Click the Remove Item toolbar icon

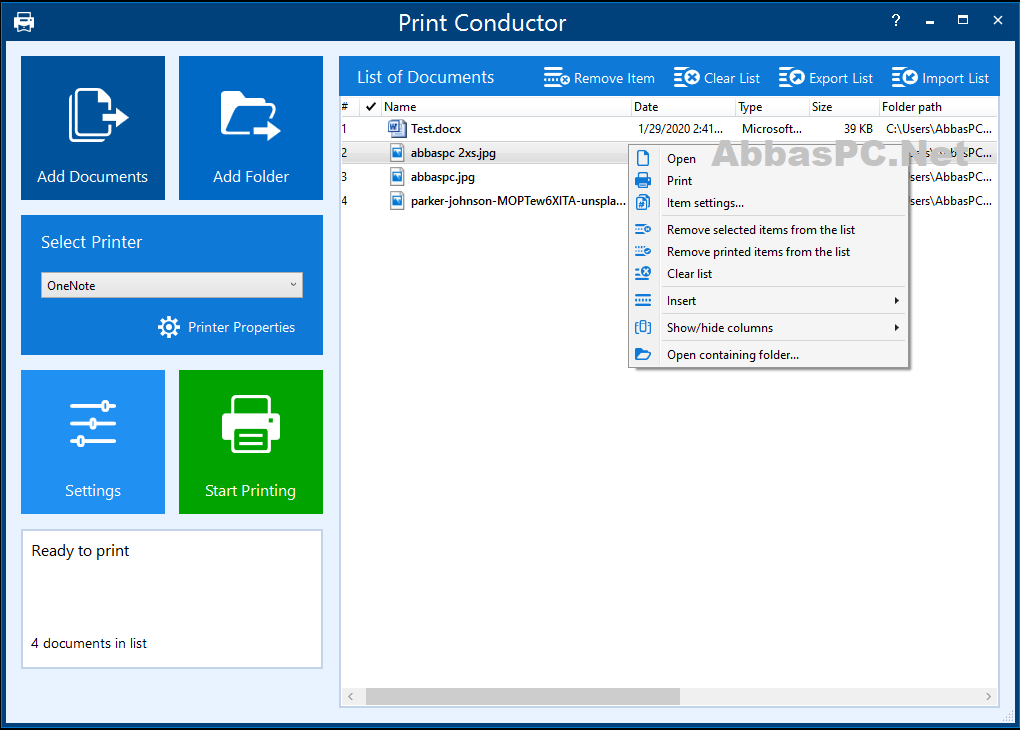pyautogui.click(x=557, y=77)
